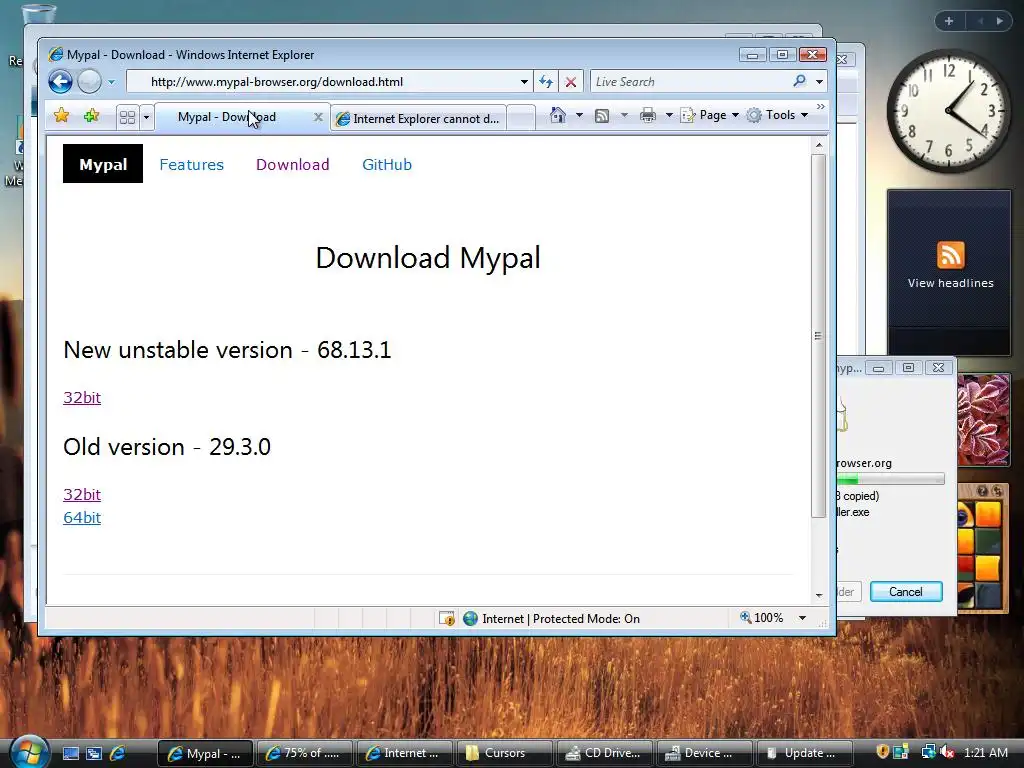Click the page vertical scrollbar thumb
This screenshot has height=768, width=1024.
pyautogui.click(x=818, y=336)
